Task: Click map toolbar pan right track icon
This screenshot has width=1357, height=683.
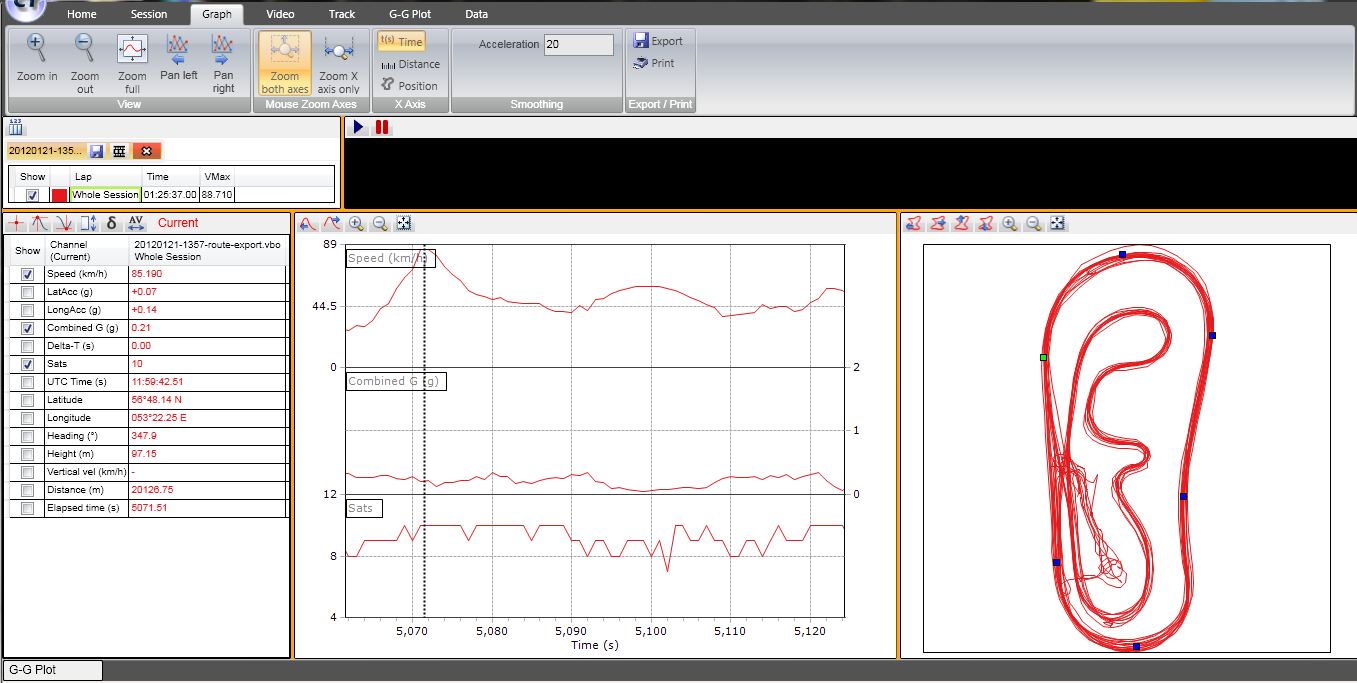Action: pyautogui.click(x=938, y=224)
